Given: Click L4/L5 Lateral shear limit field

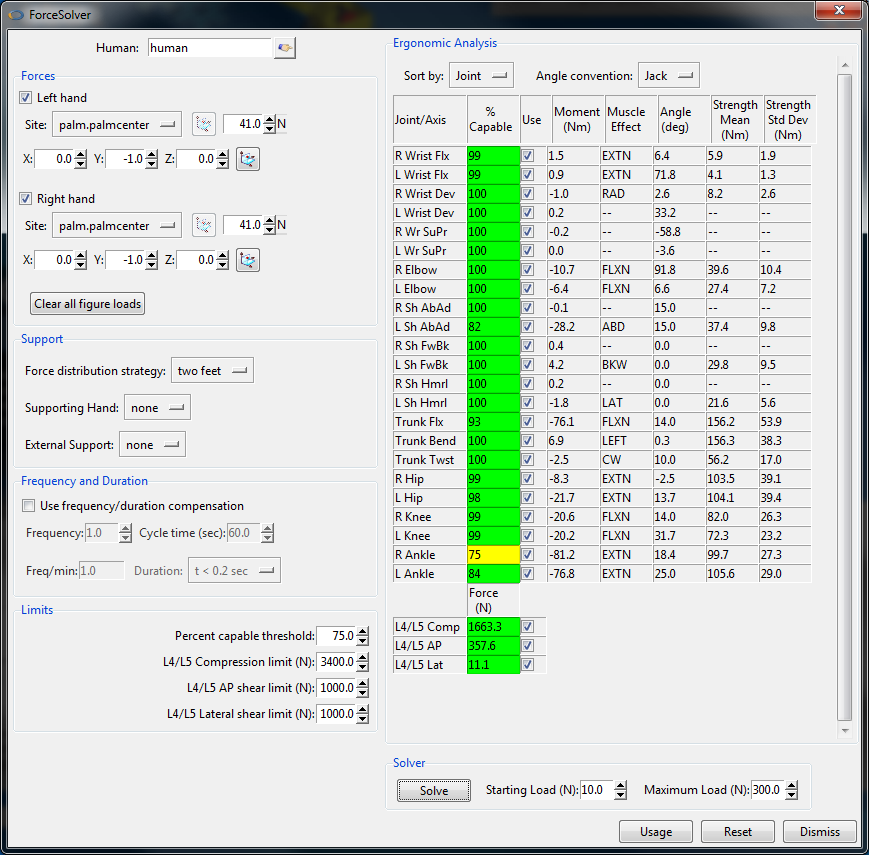Looking at the screenshot, I should click(x=336, y=714).
